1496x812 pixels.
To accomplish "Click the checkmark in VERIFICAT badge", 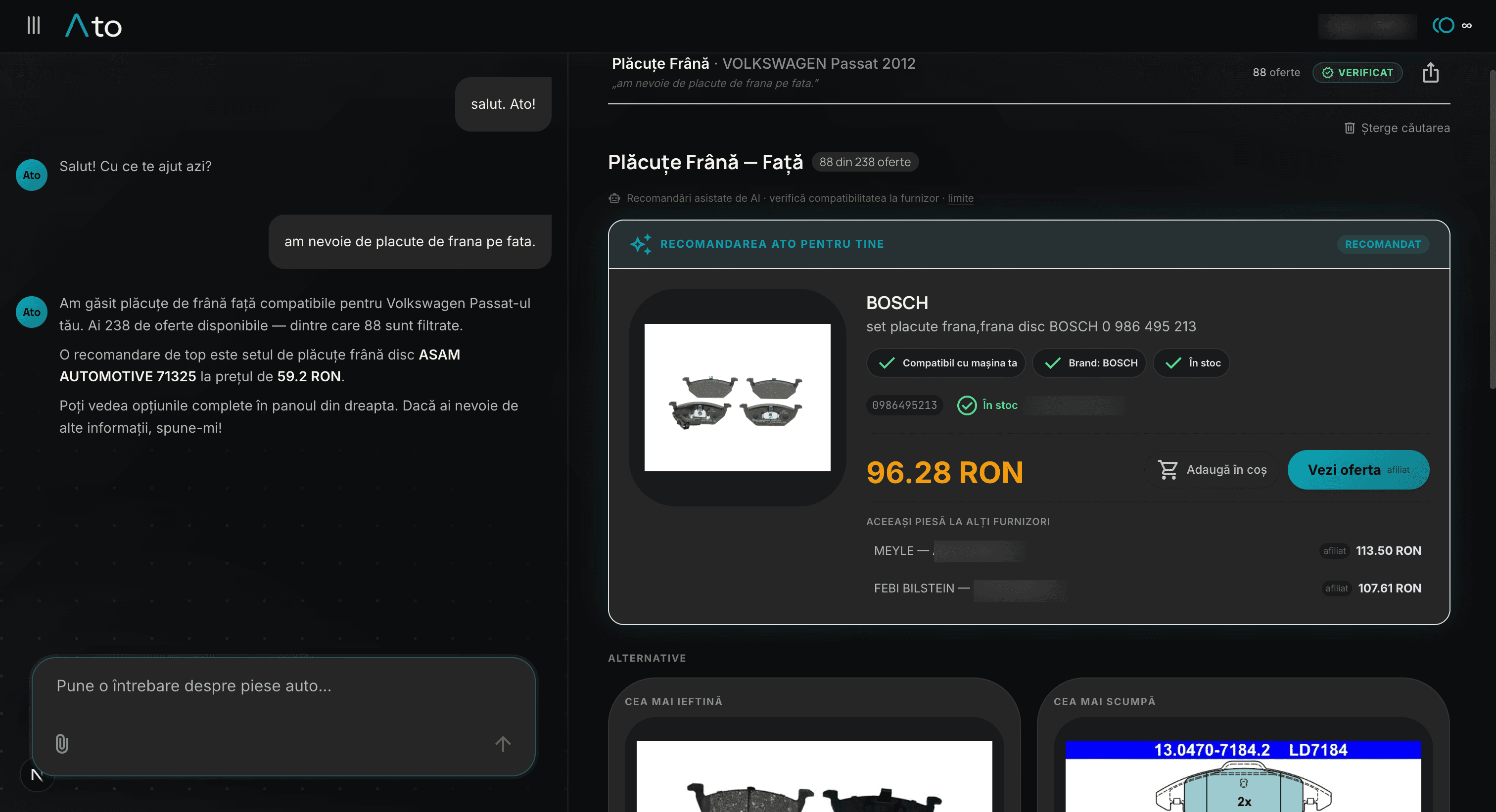I will (x=1328, y=73).
